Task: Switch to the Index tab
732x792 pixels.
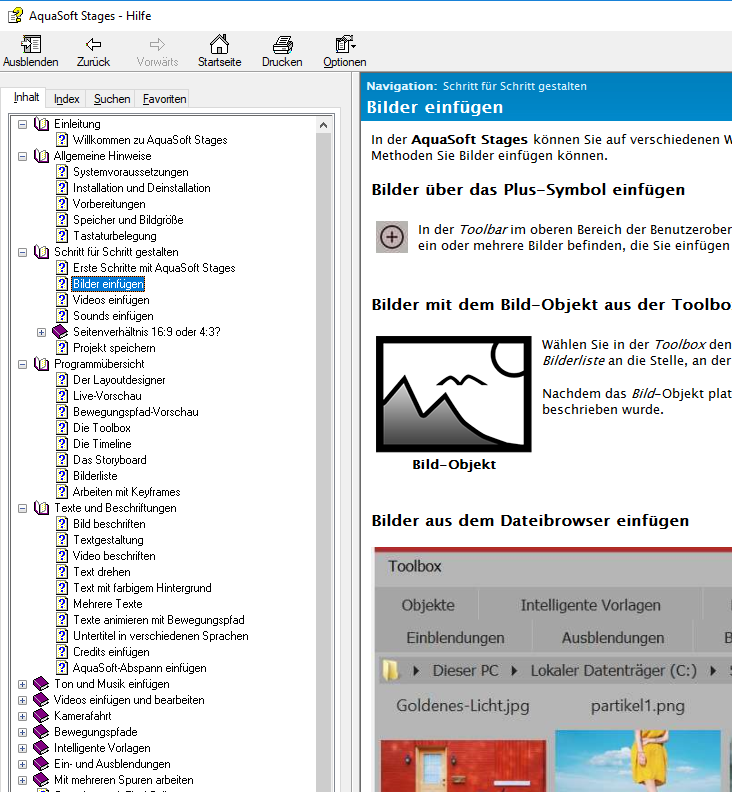Action: click(67, 99)
